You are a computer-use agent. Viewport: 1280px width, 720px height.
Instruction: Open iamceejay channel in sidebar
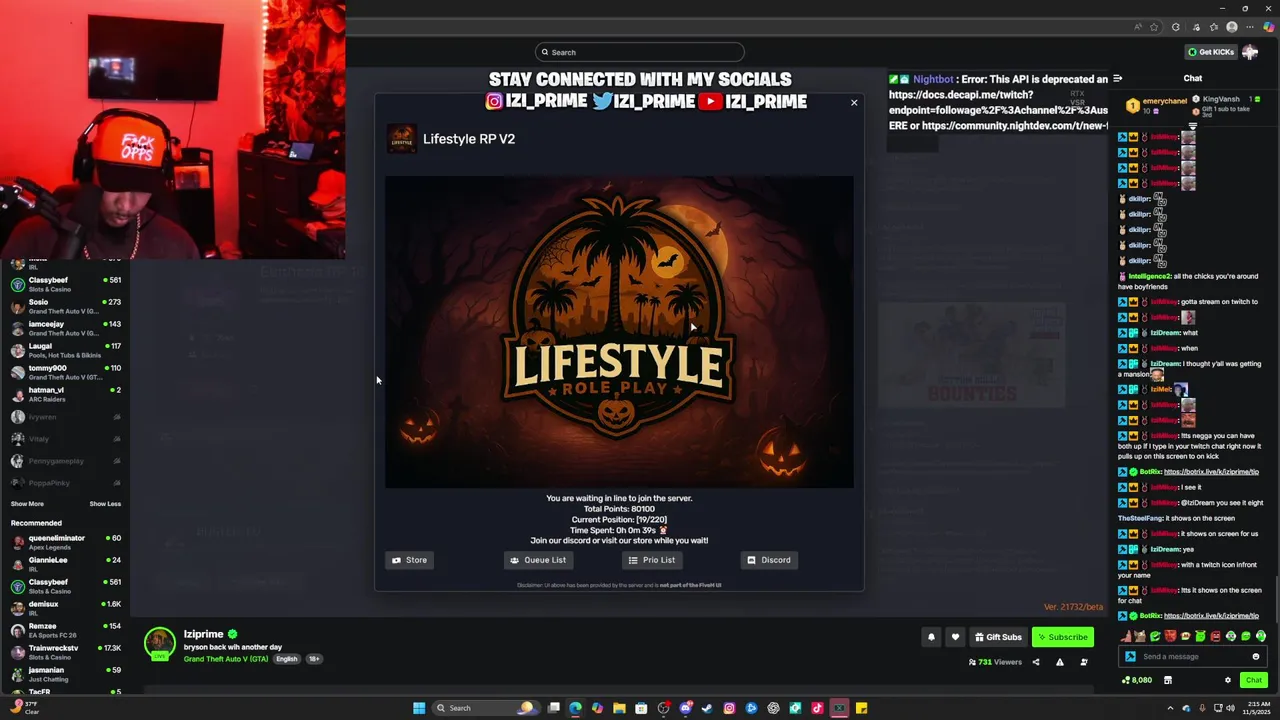tap(65, 328)
